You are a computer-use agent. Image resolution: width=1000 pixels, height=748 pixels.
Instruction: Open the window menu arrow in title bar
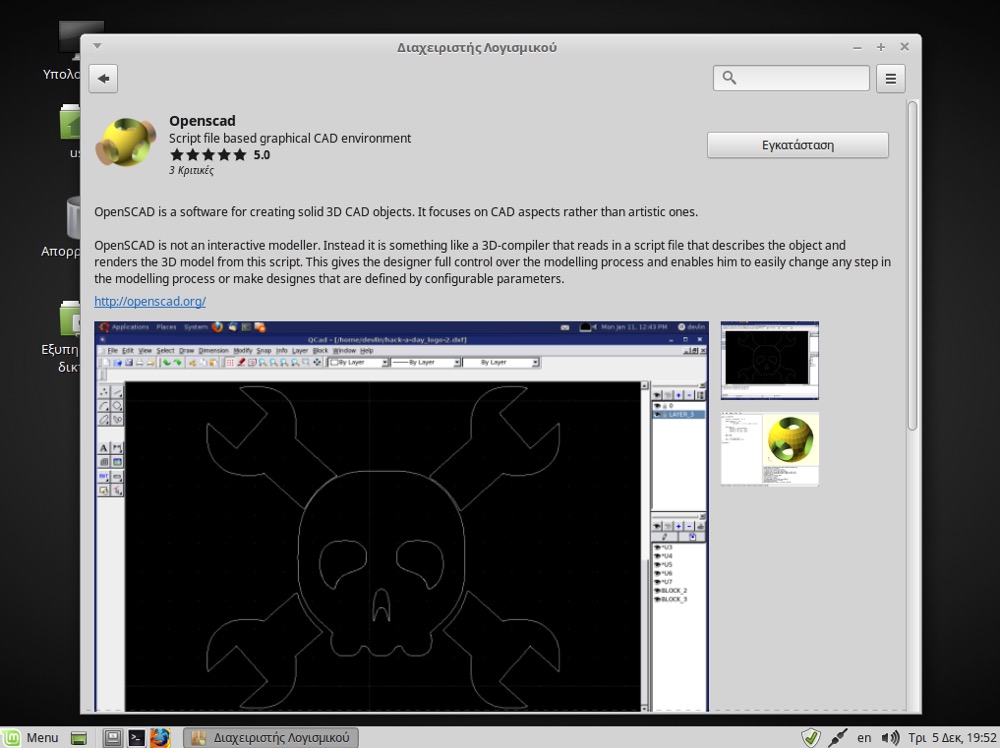click(98, 46)
